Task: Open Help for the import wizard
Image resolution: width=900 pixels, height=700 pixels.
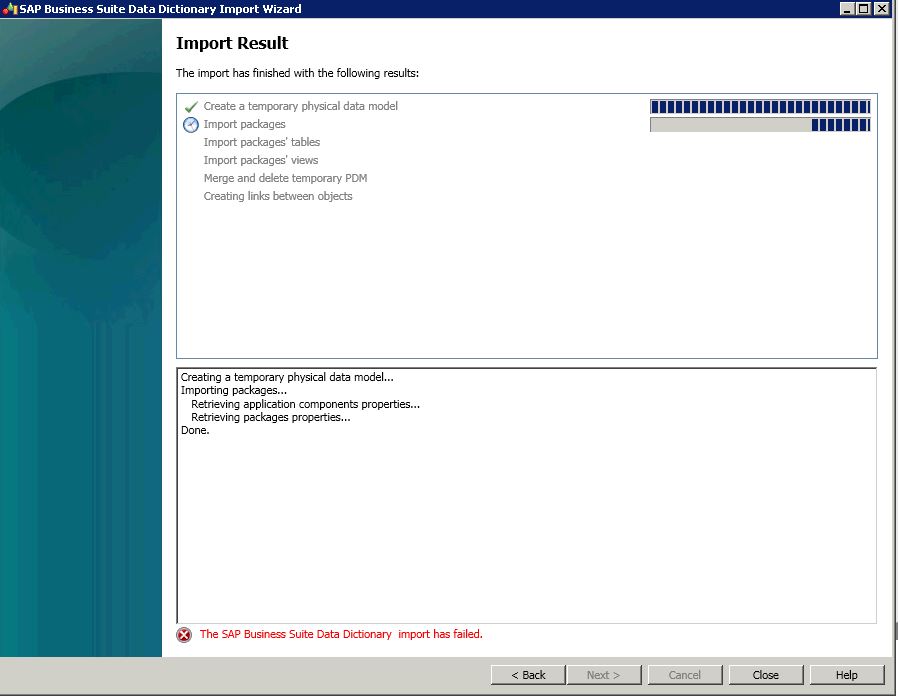Action: (847, 675)
